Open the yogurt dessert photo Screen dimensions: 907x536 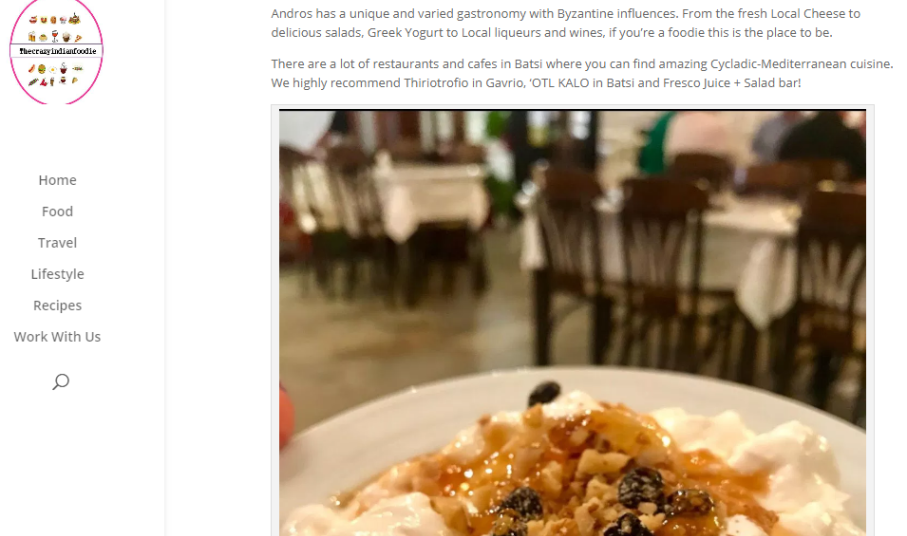tap(572, 322)
